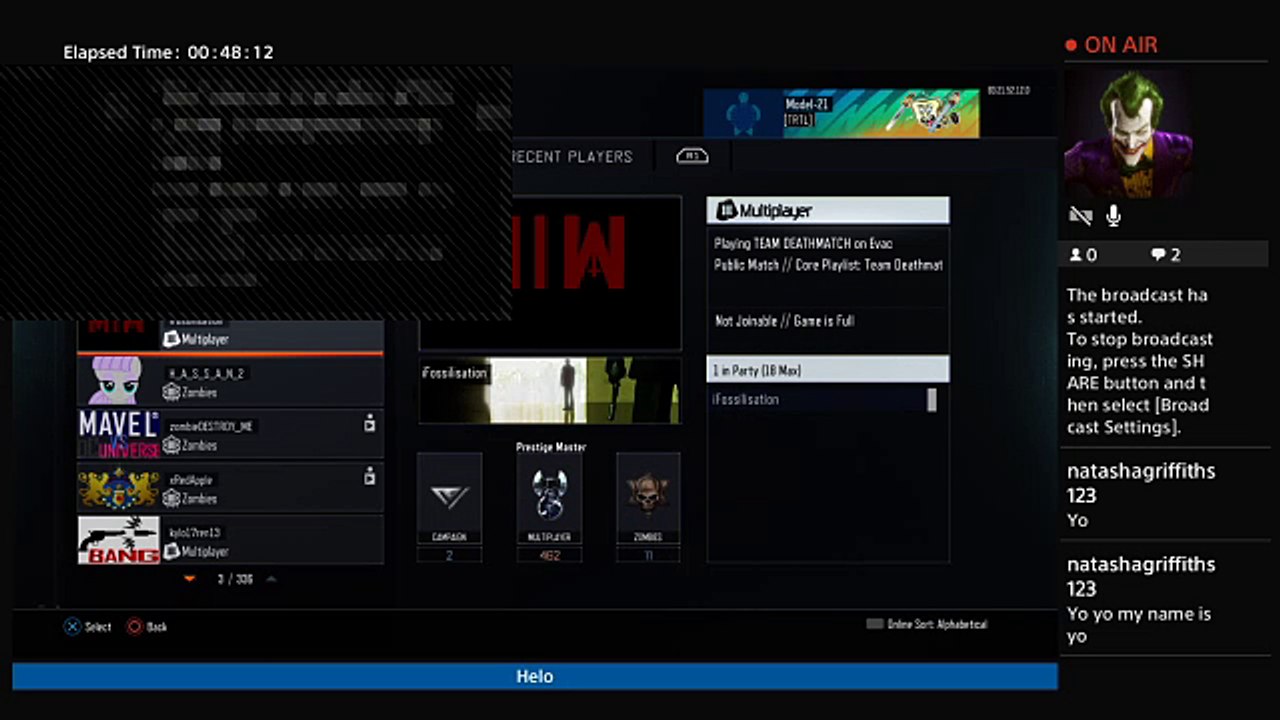Click the Marvel vs DC Universe avatar

point(119,434)
